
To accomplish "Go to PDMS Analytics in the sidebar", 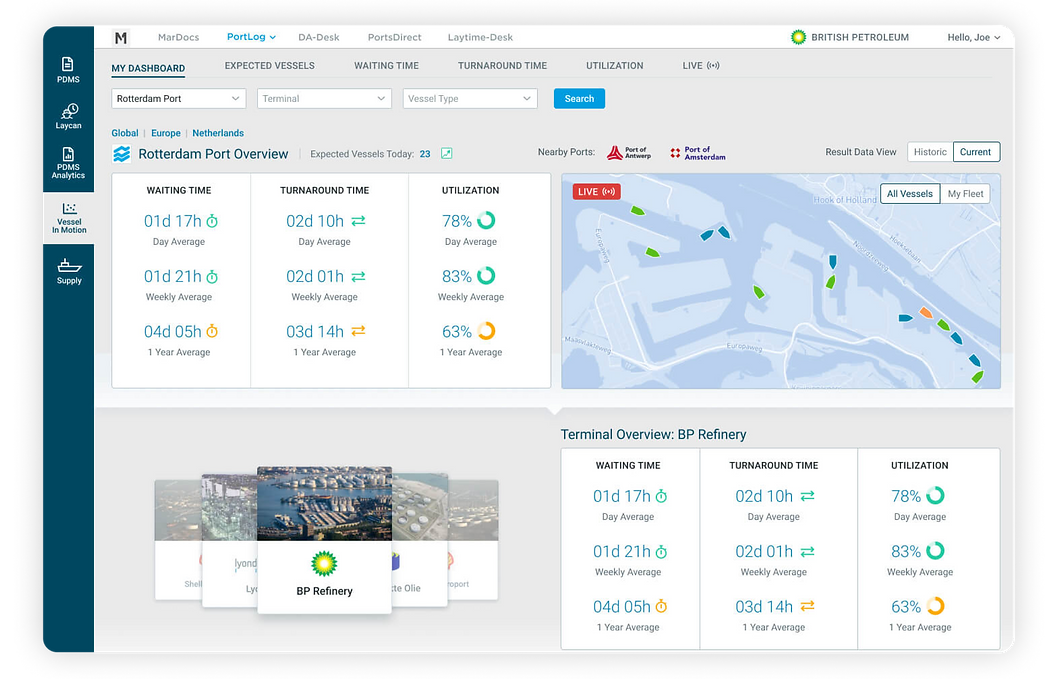I will tap(69, 163).
